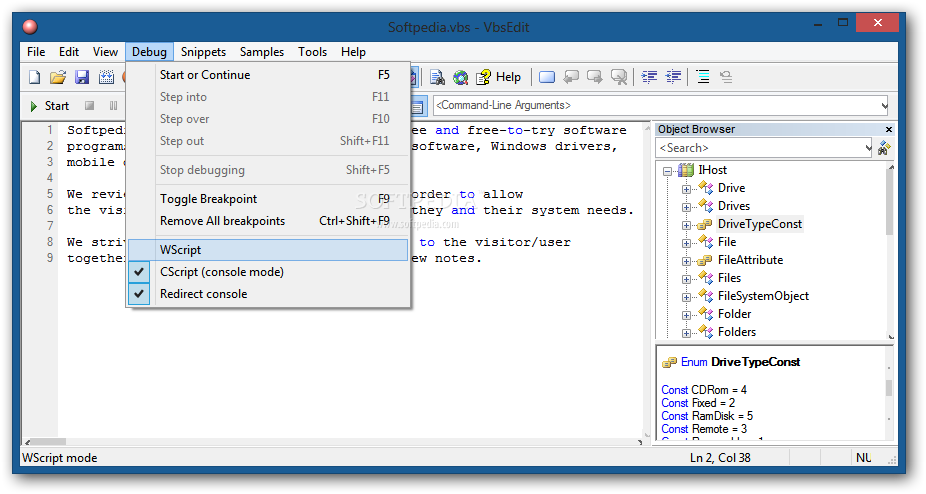The height and width of the screenshot is (494, 926).
Task: Click 'Const Remote = 3' in details
Action: coord(704,429)
